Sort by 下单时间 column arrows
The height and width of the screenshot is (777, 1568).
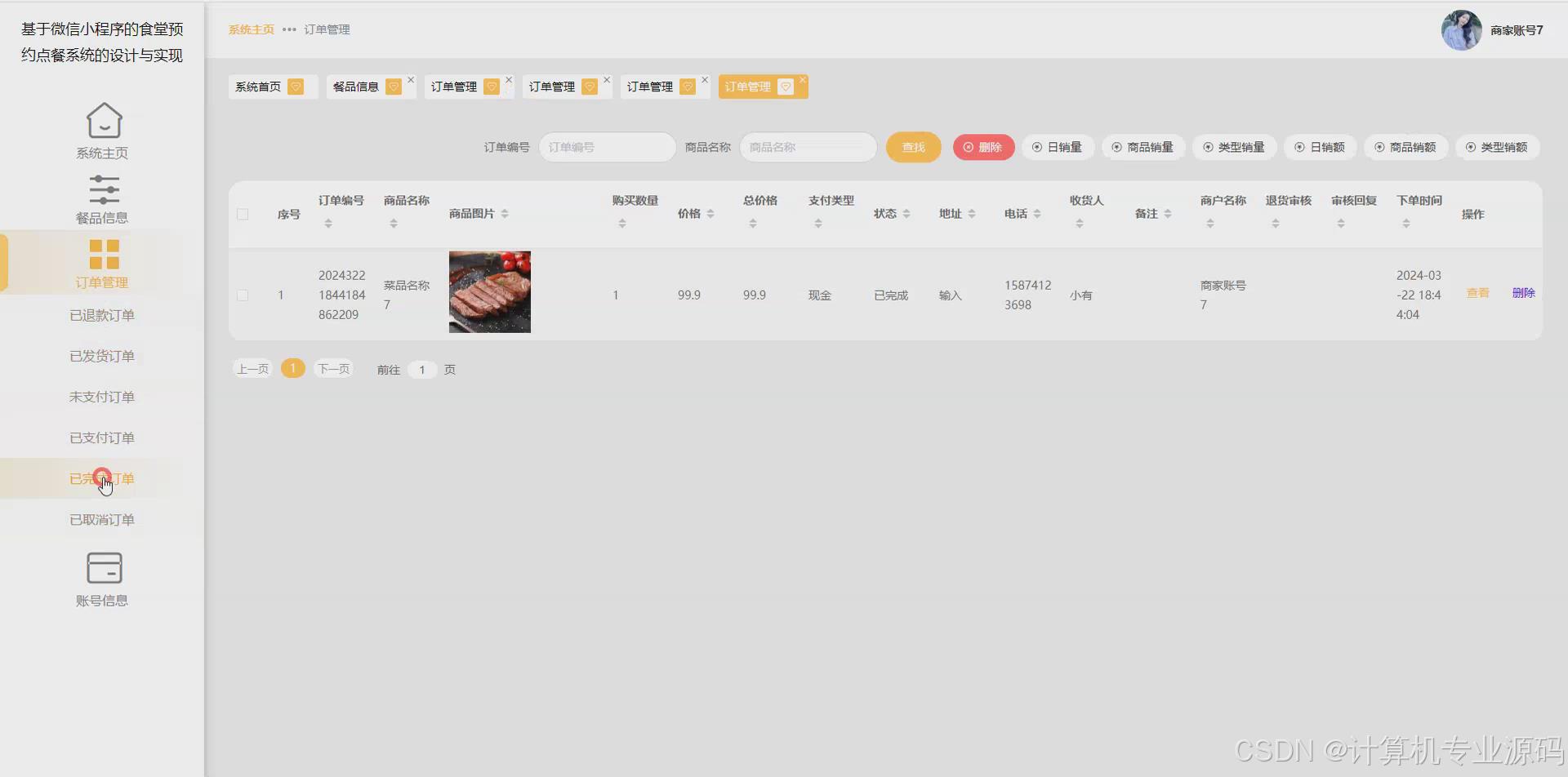pos(1406,224)
